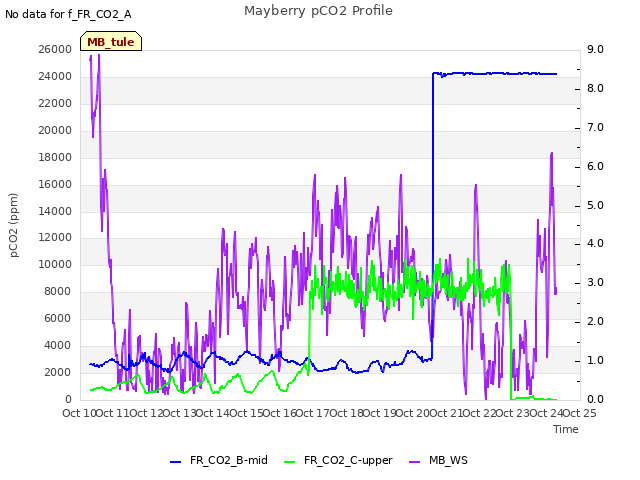Click the 24000 y-axis tick label
The height and width of the screenshot is (480, 640).
[x=55, y=76]
